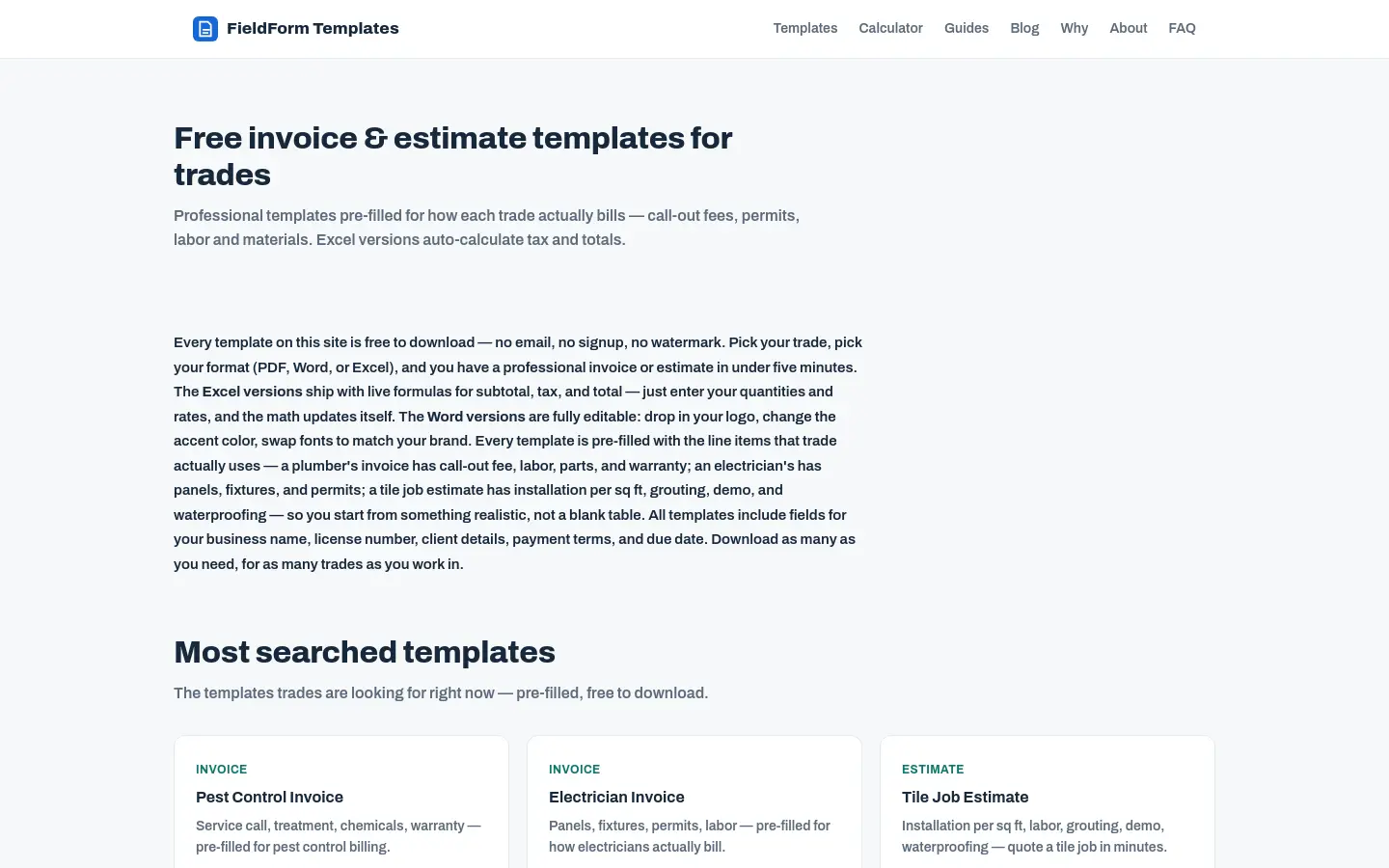Click 'Installation per sq ft' description text
The image size is (1389, 868).
[x=1034, y=836]
